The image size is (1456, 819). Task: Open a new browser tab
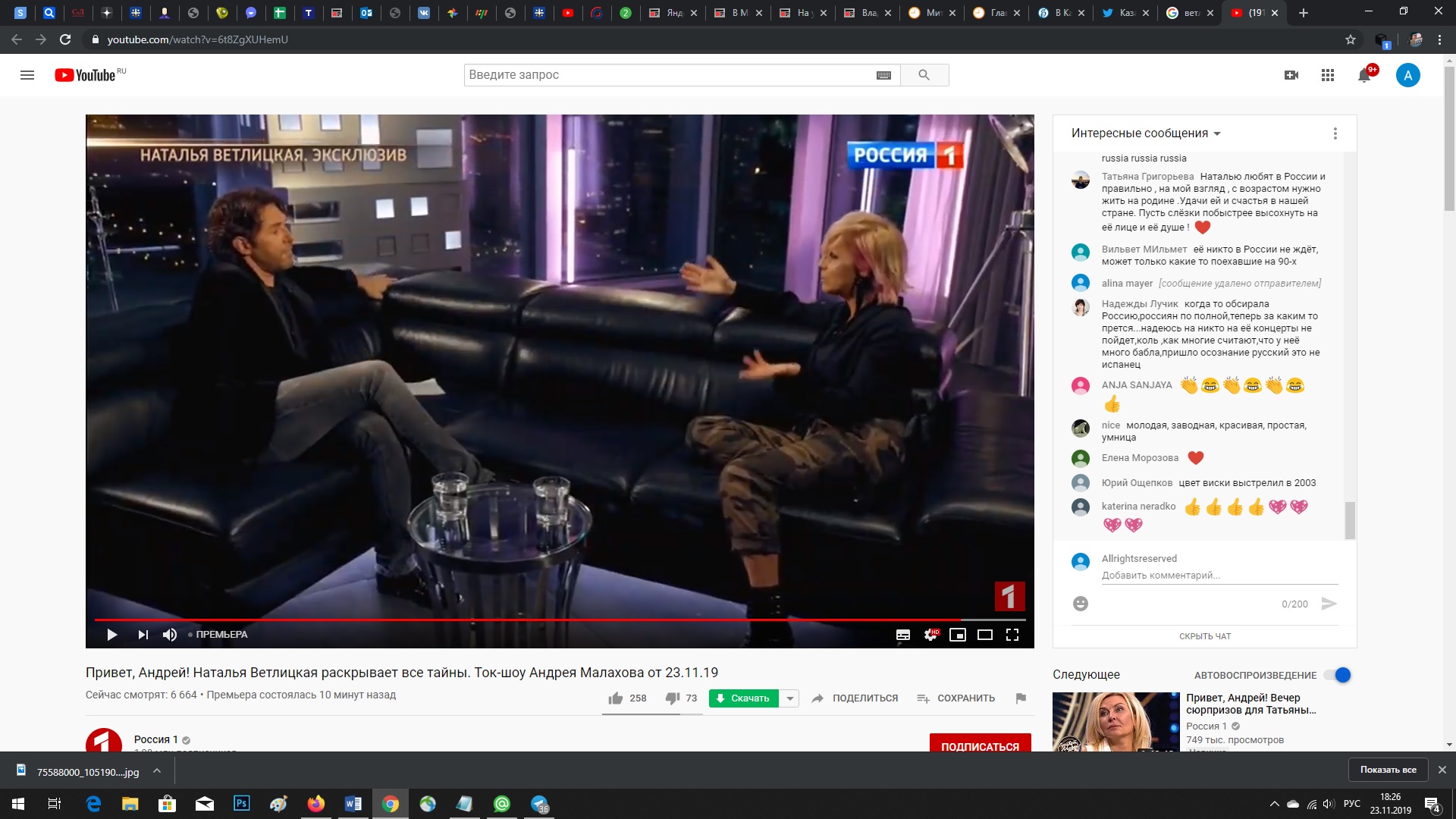coord(1304,13)
